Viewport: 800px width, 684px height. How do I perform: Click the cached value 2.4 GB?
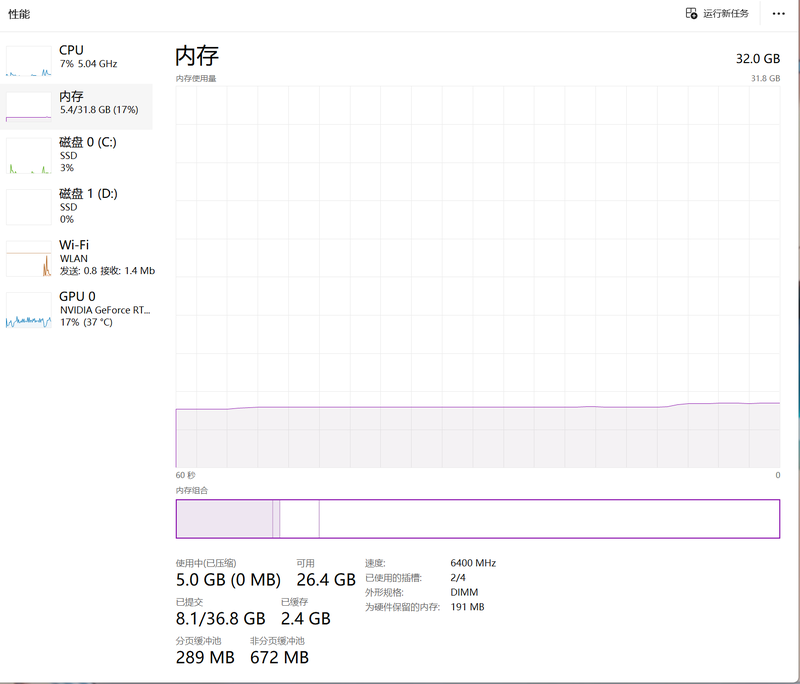click(x=306, y=618)
